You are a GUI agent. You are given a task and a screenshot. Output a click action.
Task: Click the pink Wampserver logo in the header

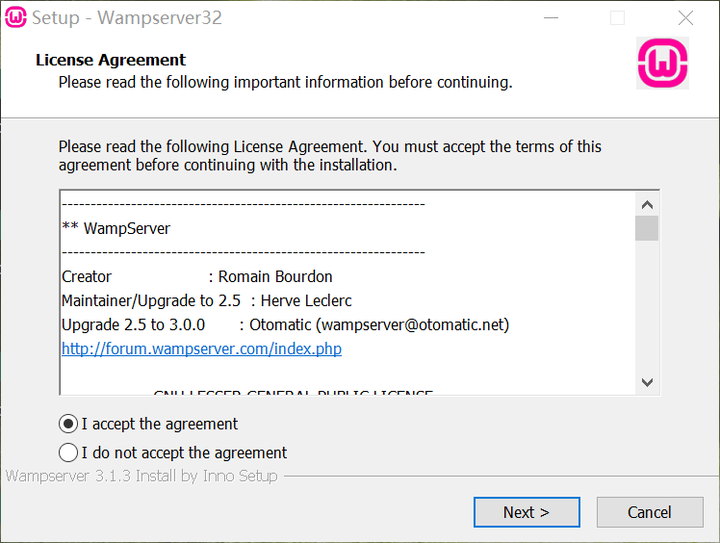click(x=662, y=64)
